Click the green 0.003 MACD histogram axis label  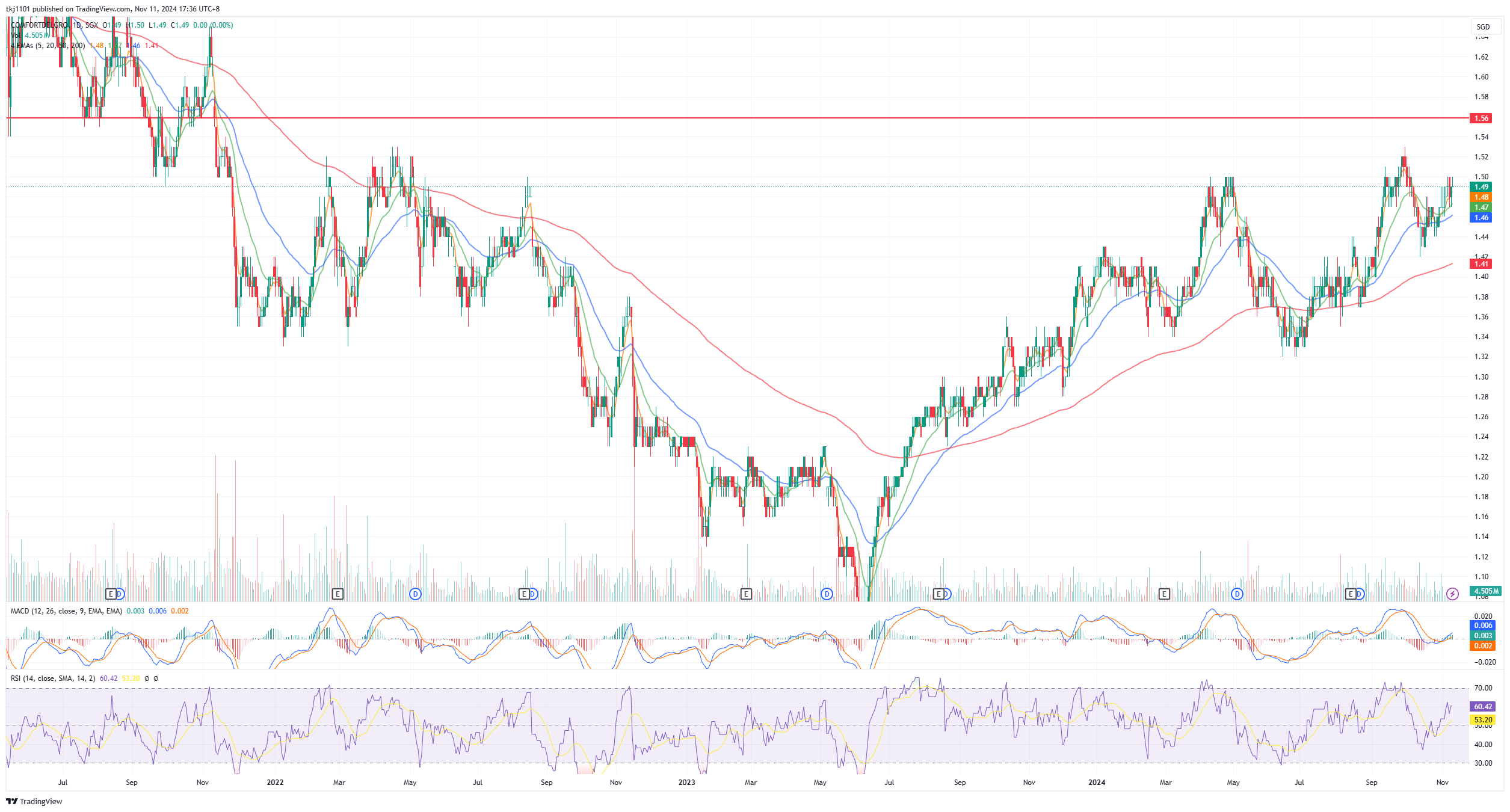(1482, 636)
